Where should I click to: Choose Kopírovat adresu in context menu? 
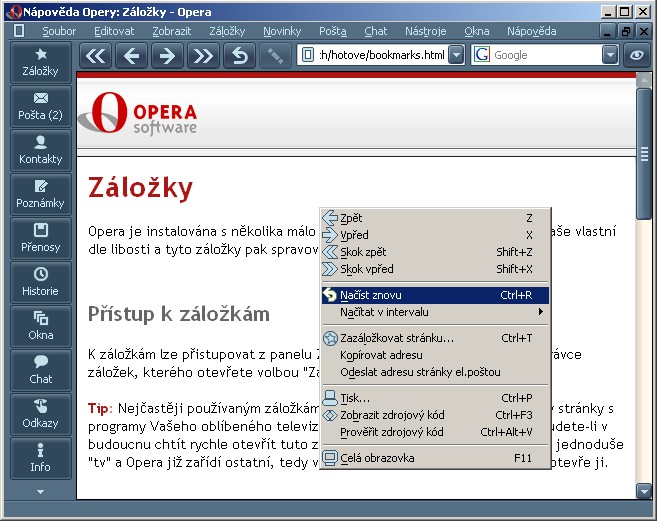pyautogui.click(x=435, y=355)
